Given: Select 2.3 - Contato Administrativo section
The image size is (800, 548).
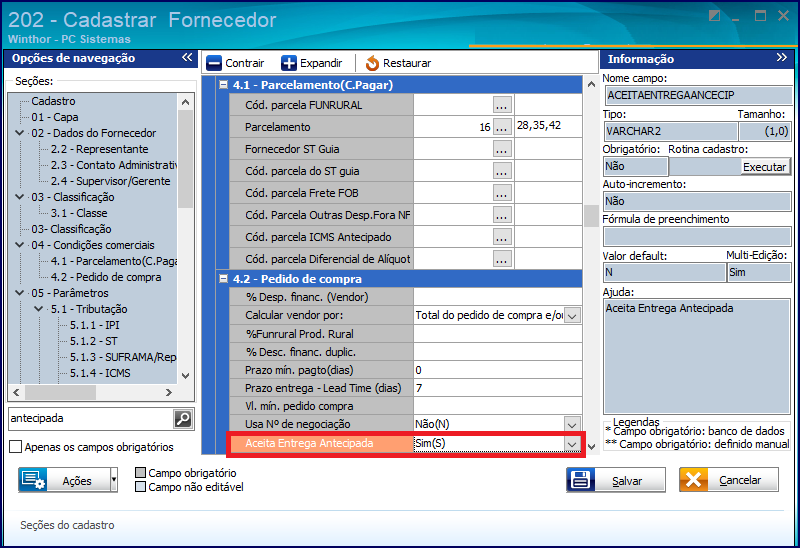Looking at the screenshot, I should [x=114, y=165].
